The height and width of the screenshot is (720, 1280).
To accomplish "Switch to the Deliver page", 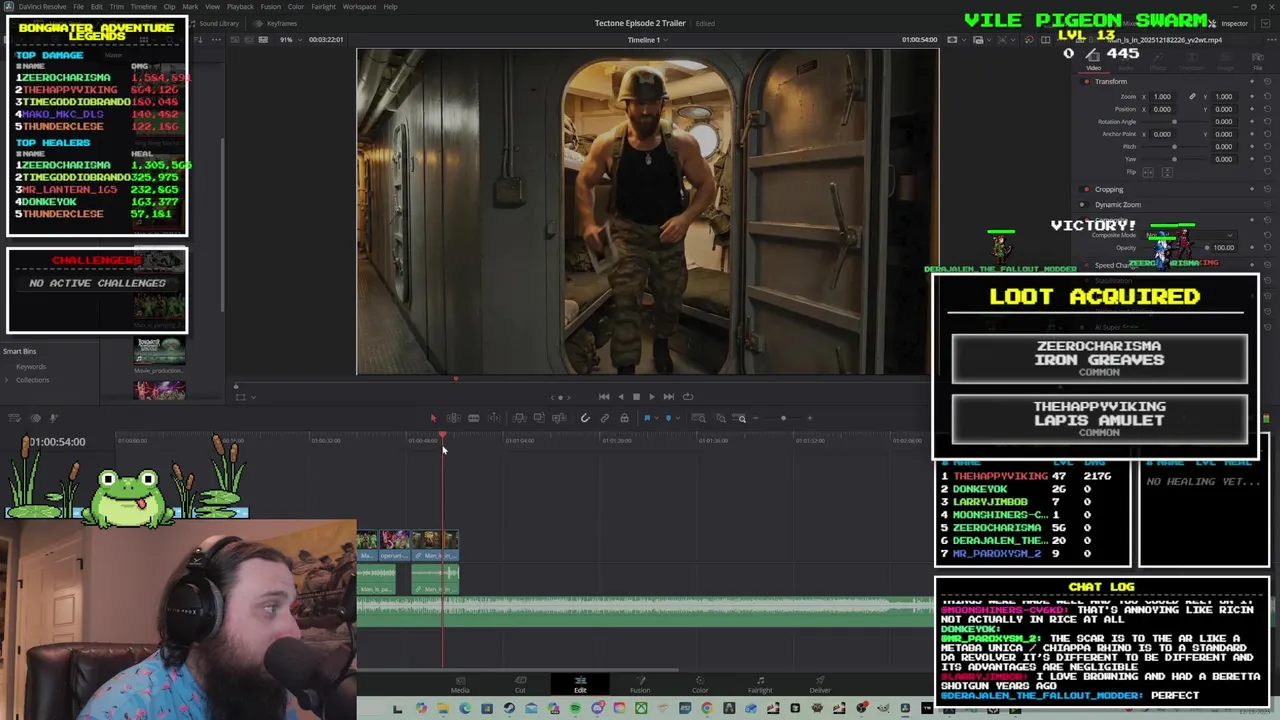I will tap(820, 685).
